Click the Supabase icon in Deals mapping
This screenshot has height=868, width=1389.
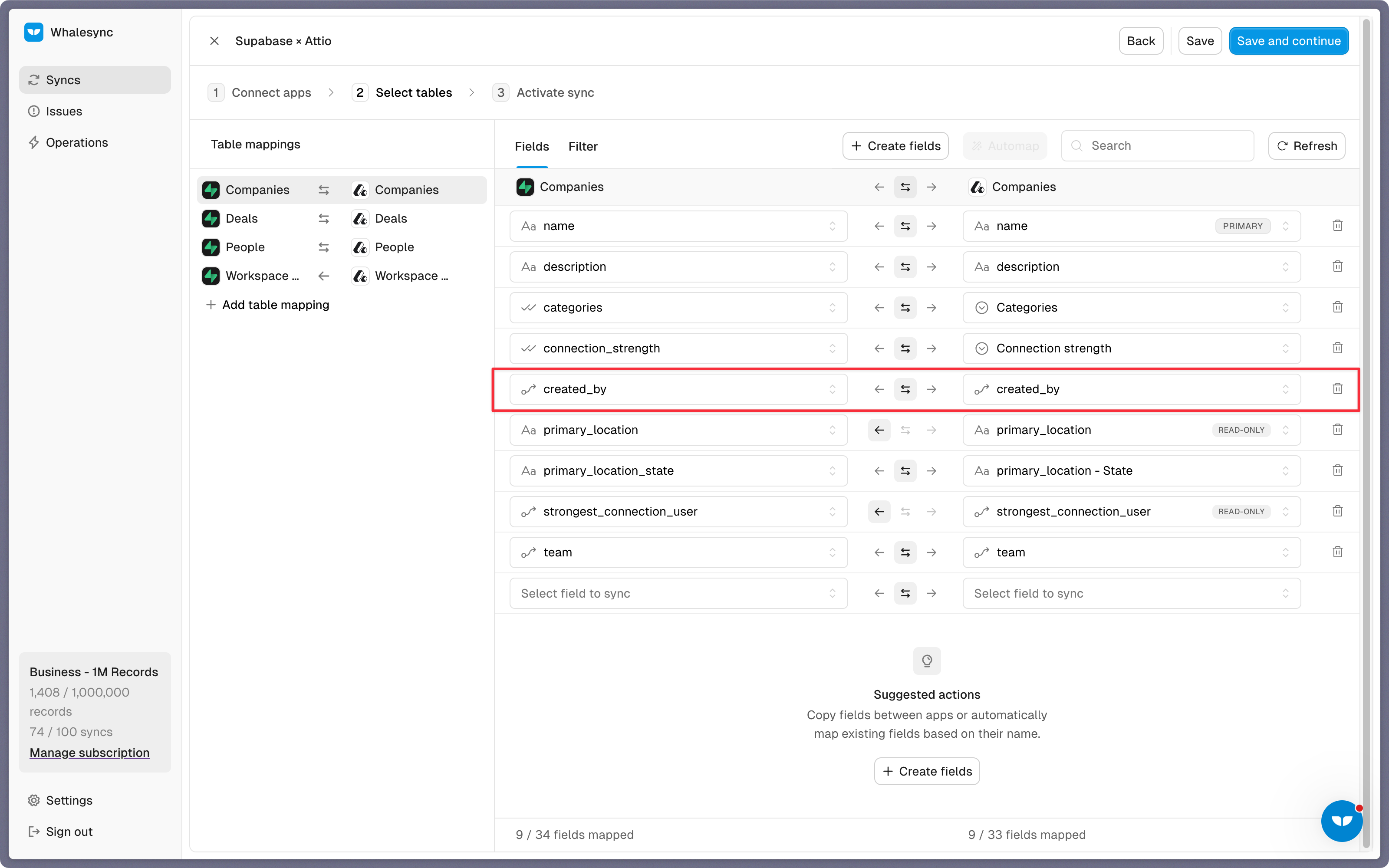(x=211, y=219)
